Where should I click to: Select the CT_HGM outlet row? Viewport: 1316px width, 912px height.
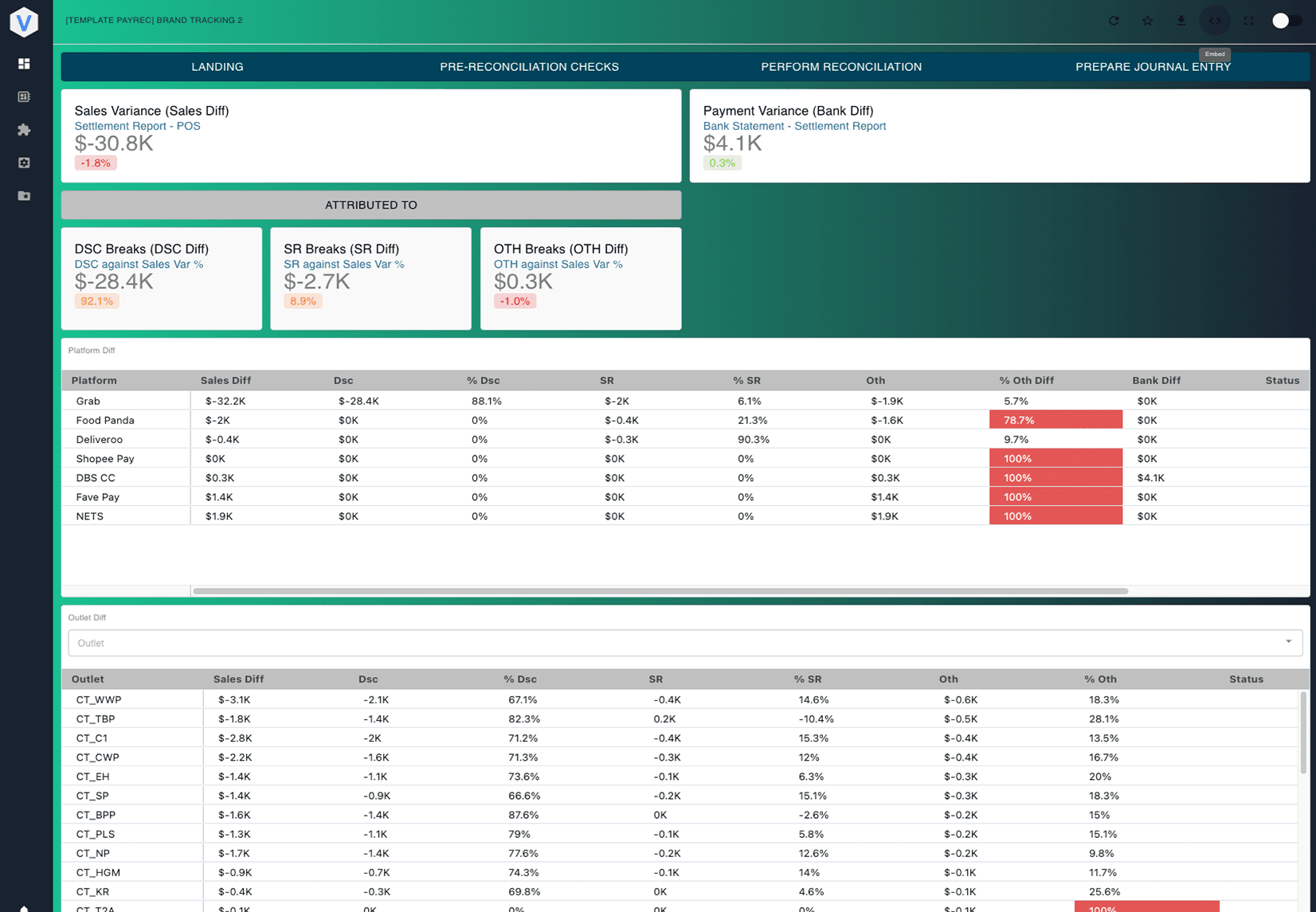[680, 872]
